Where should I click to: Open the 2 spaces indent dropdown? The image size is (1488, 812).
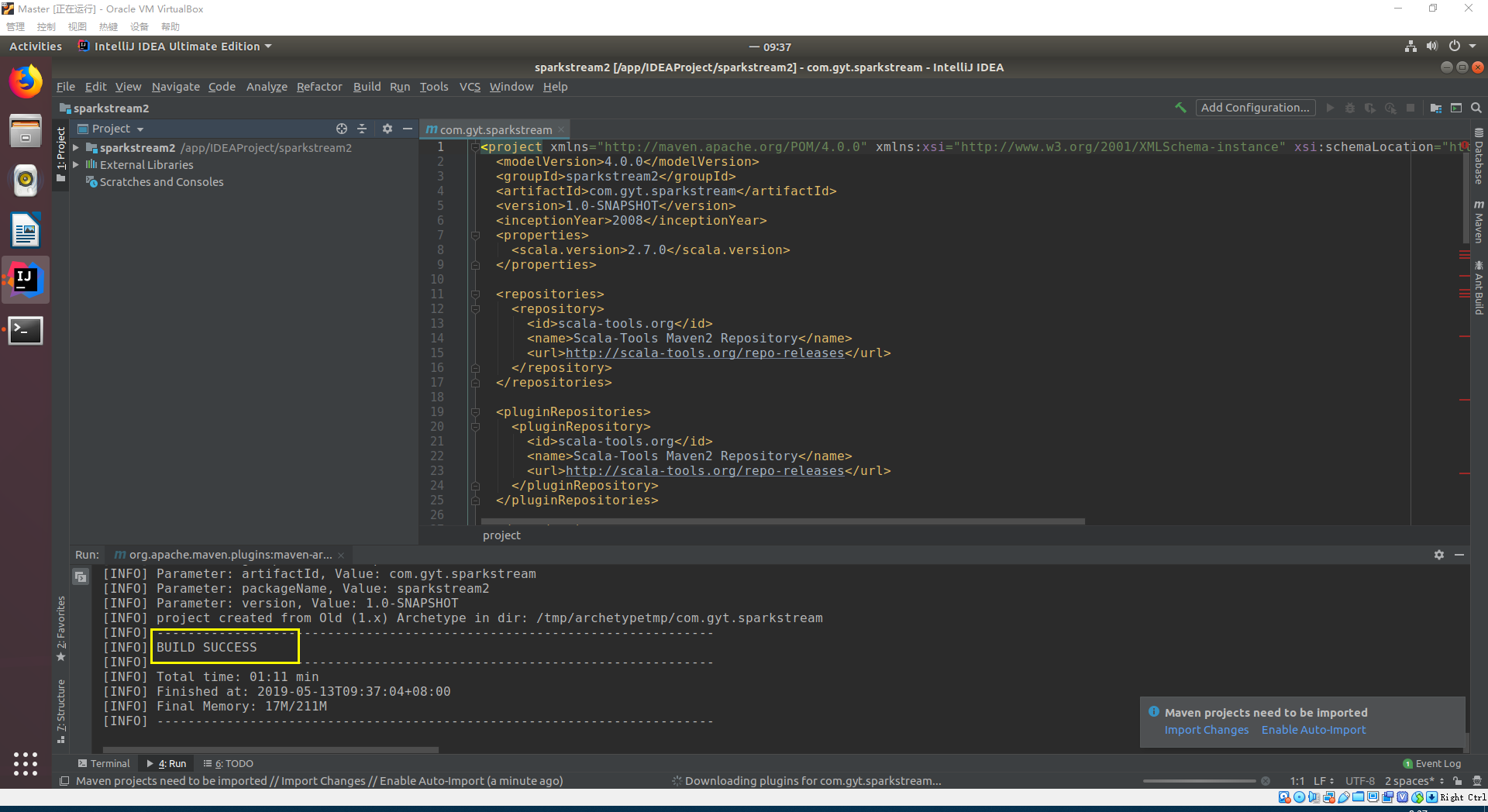[1414, 781]
